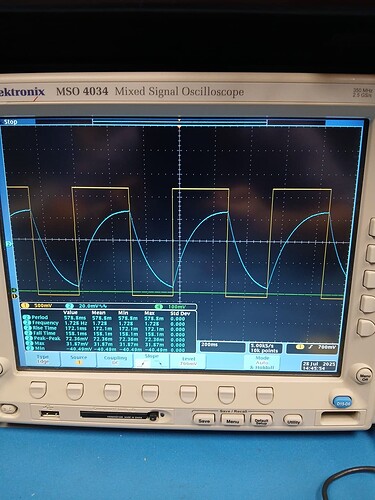Screen dimensions: 375x500
Task: Click the Save hardware button
Action: pyautogui.click(x=204, y=421)
